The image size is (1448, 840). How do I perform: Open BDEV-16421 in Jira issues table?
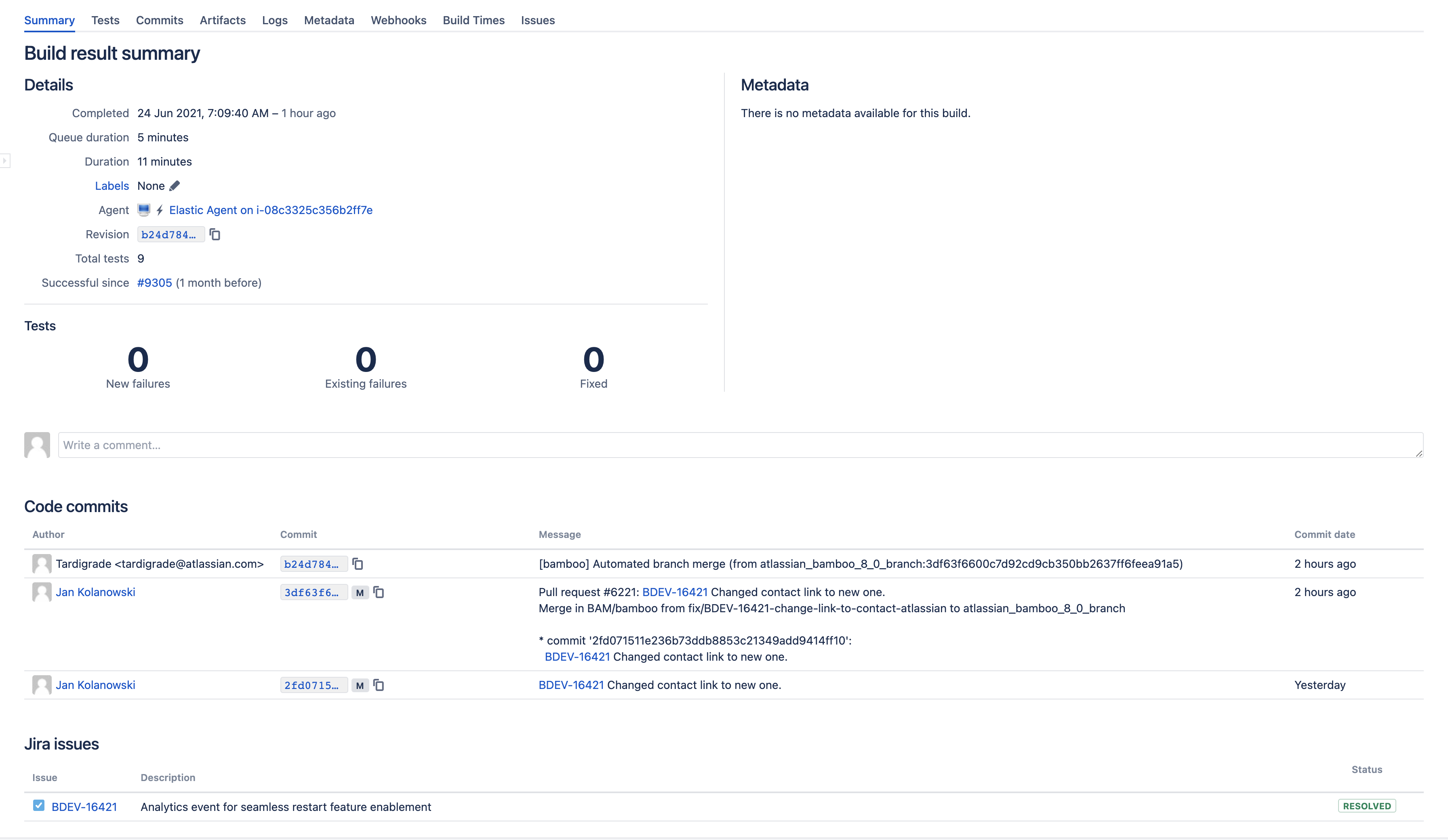[x=84, y=806]
